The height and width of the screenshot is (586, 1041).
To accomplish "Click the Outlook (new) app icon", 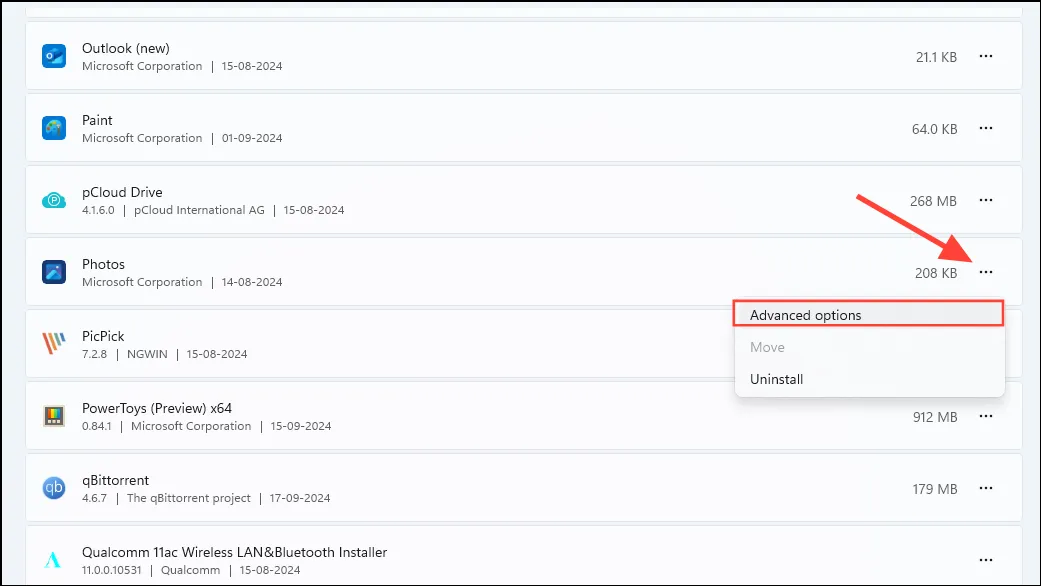I will coord(54,56).
